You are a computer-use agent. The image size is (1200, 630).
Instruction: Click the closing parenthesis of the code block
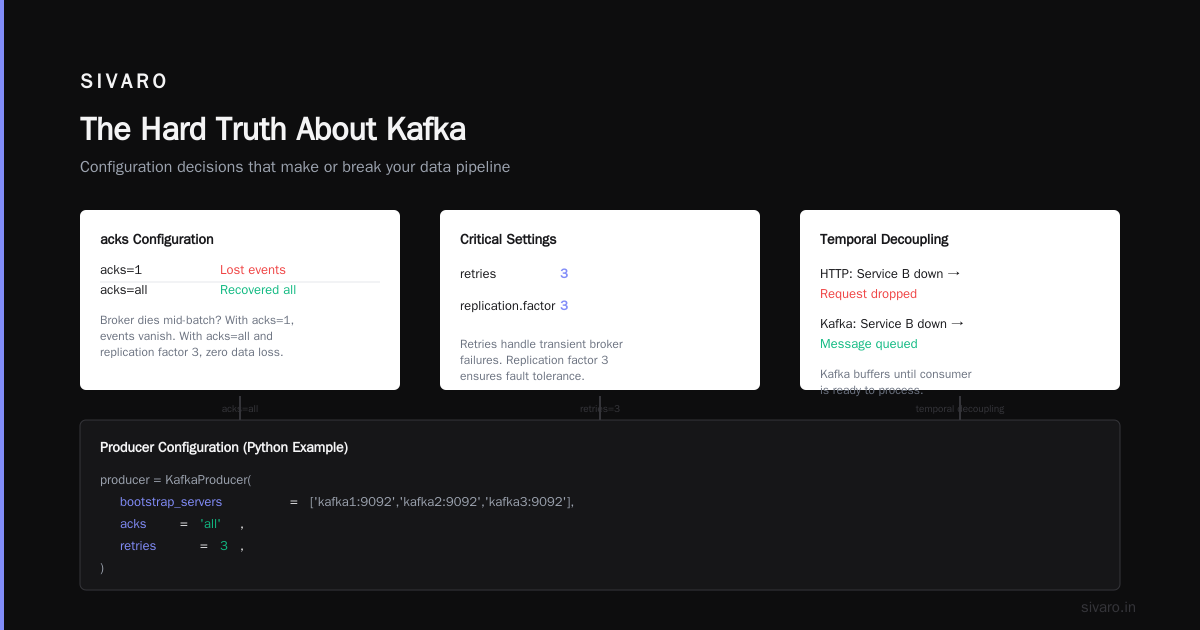coord(102,568)
